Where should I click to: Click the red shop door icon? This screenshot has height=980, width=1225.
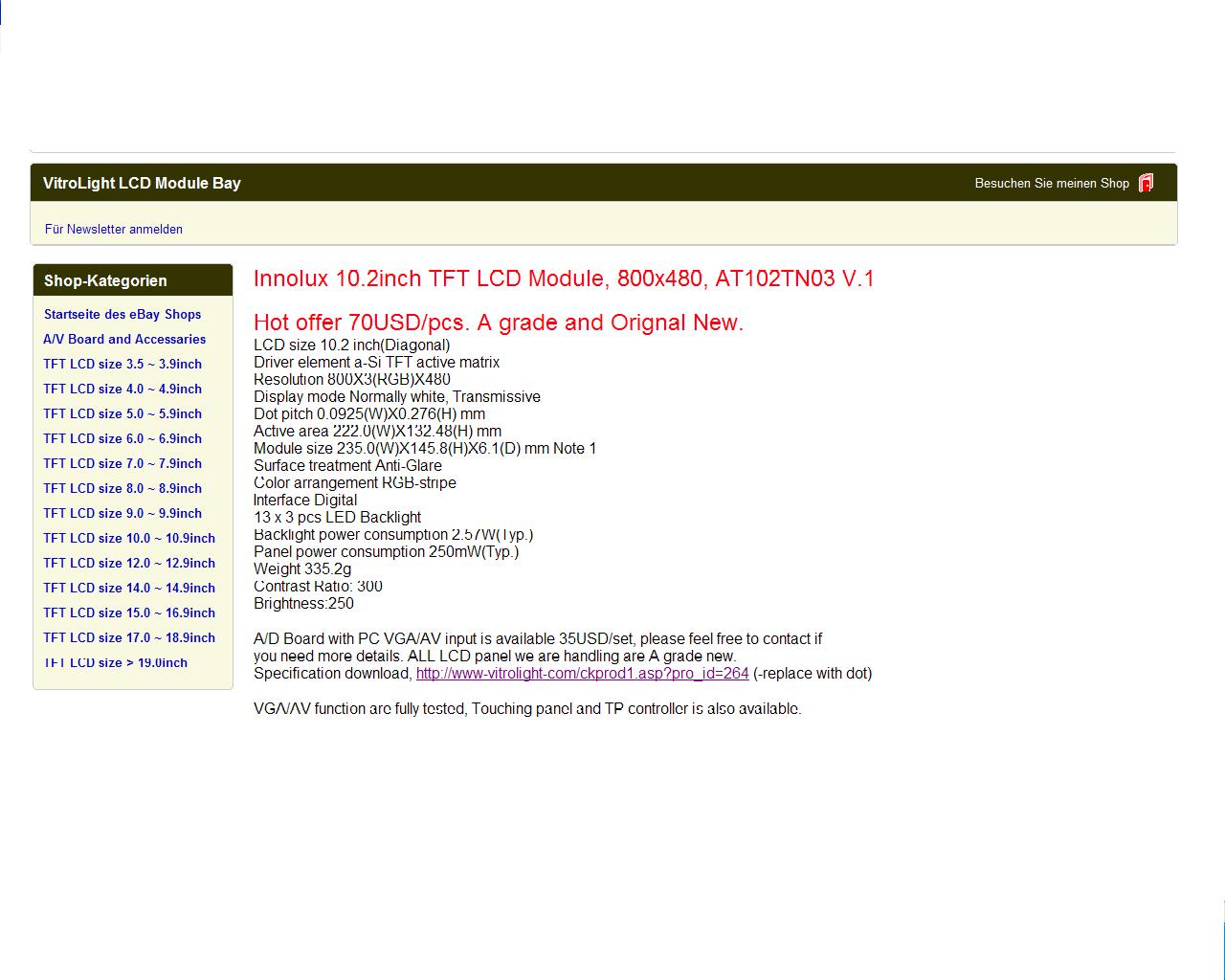click(x=1146, y=183)
